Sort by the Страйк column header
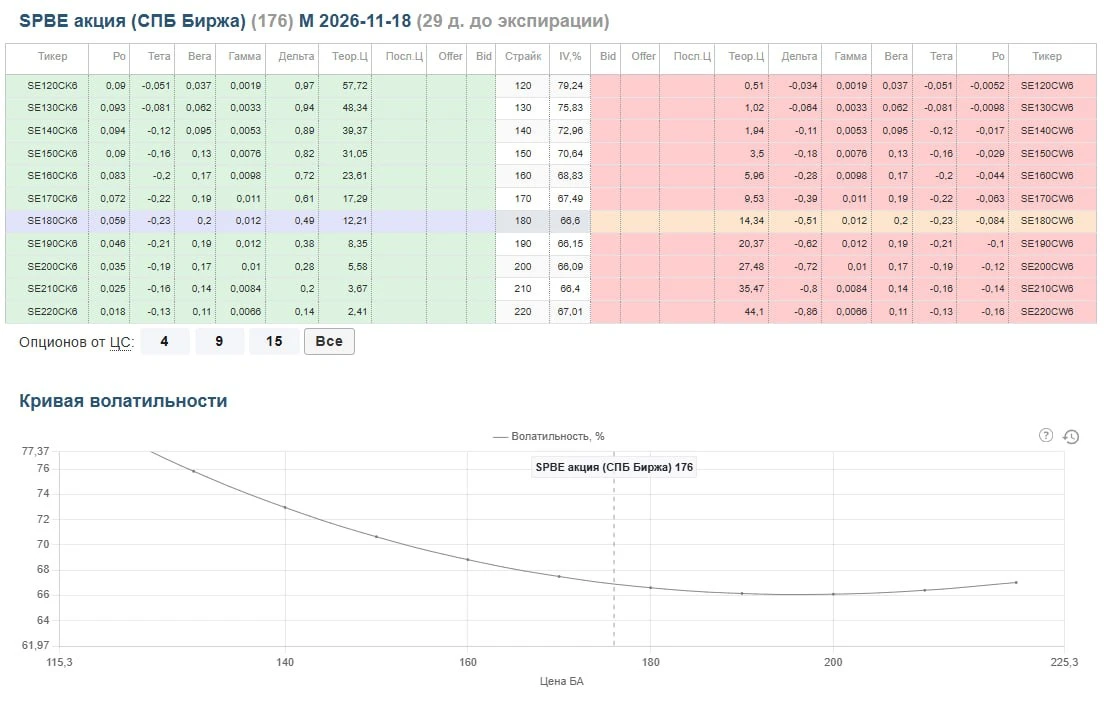Screen dimensions: 1104x703 (x=522, y=56)
